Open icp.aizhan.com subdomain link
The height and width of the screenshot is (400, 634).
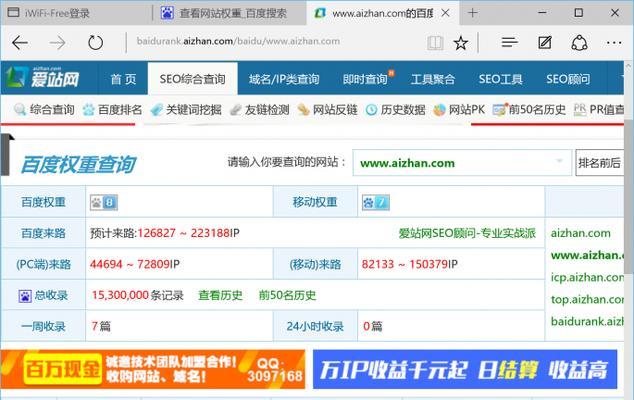tap(587, 277)
